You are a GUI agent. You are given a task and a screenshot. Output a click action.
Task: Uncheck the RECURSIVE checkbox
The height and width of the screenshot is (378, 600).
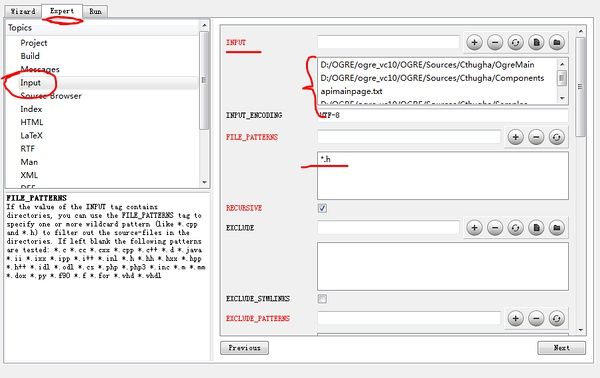pos(322,208)
